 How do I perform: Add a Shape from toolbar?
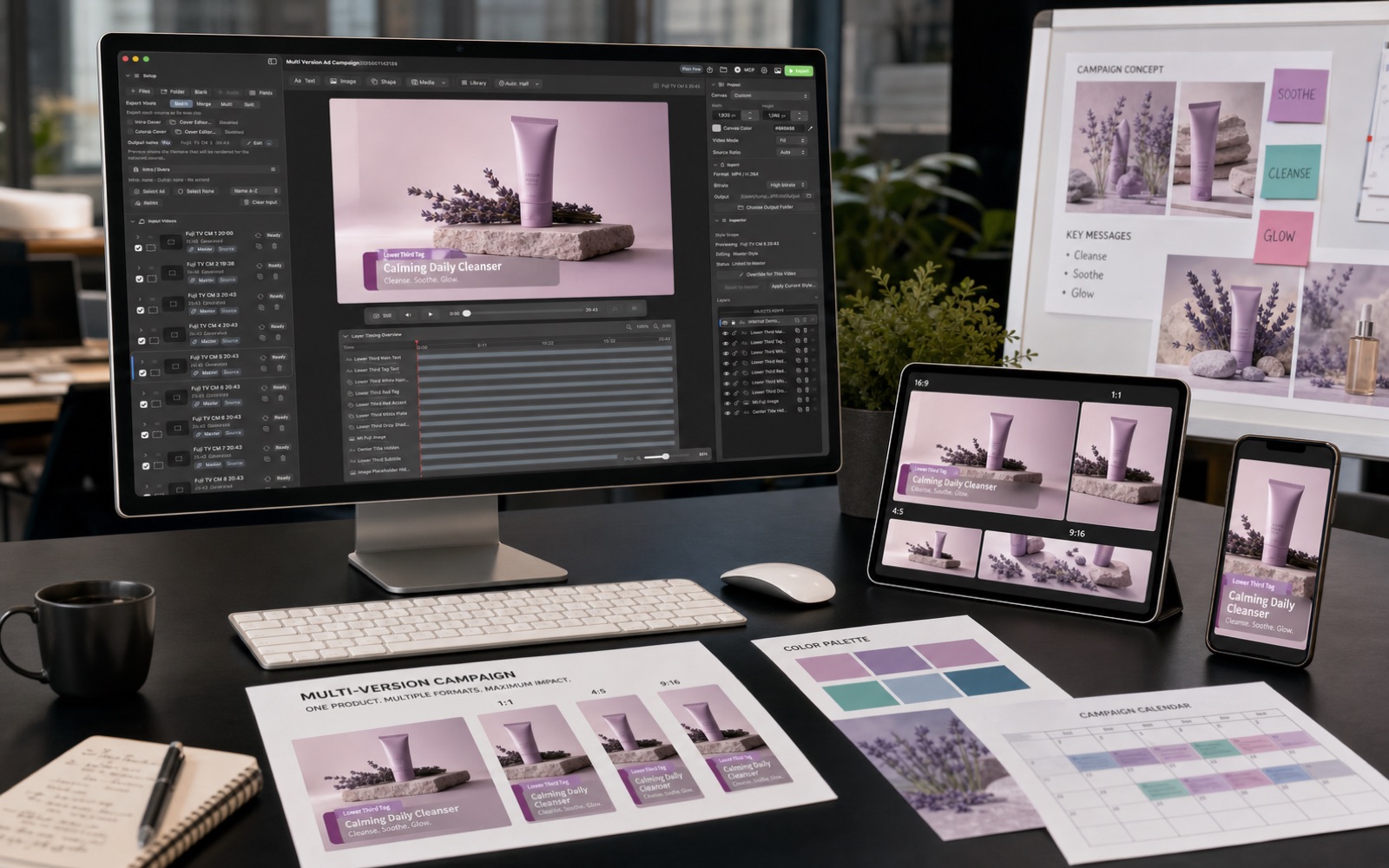pos(383,82)
